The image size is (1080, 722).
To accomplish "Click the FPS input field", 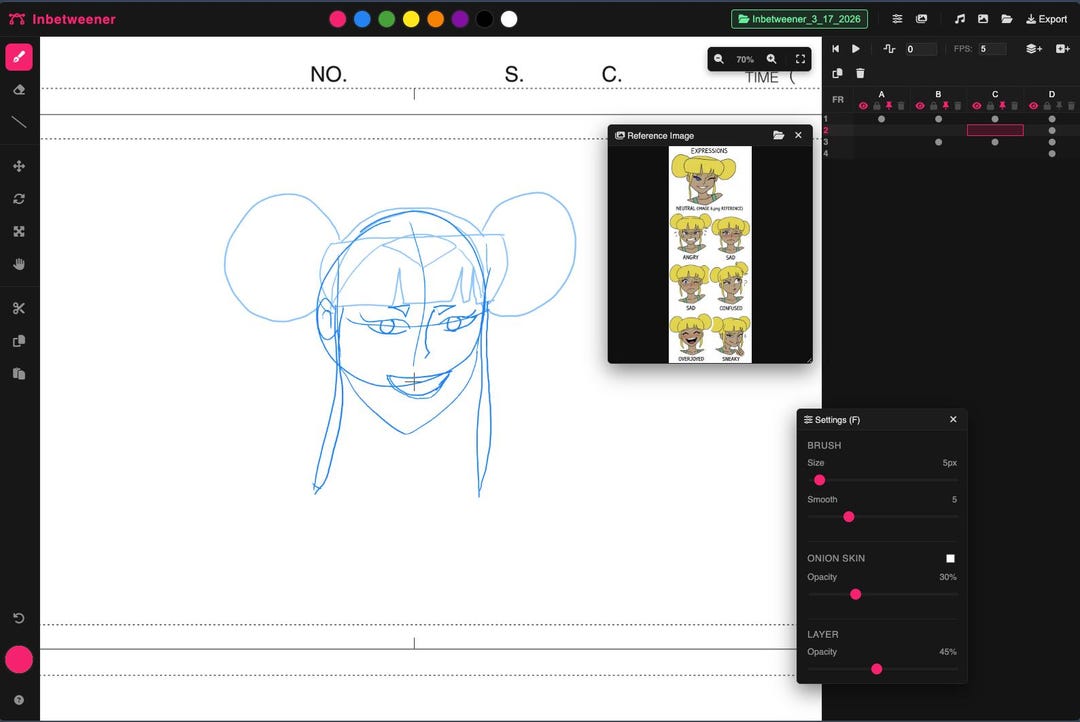I will (993, 49).
